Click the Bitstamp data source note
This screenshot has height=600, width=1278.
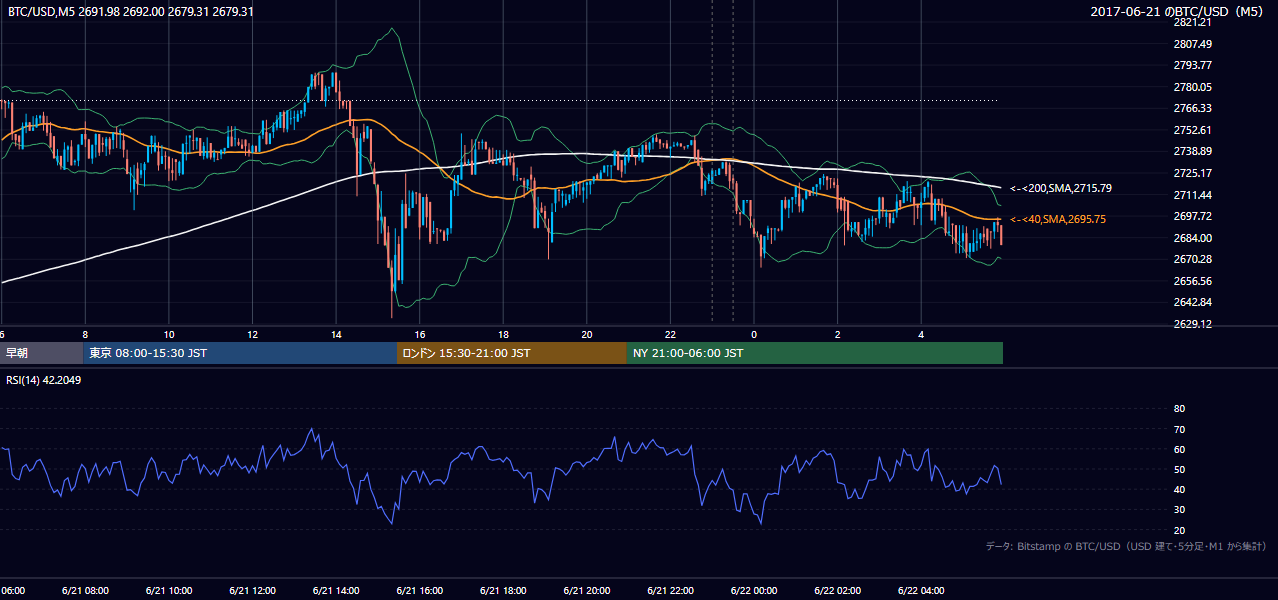point(1126,546)
